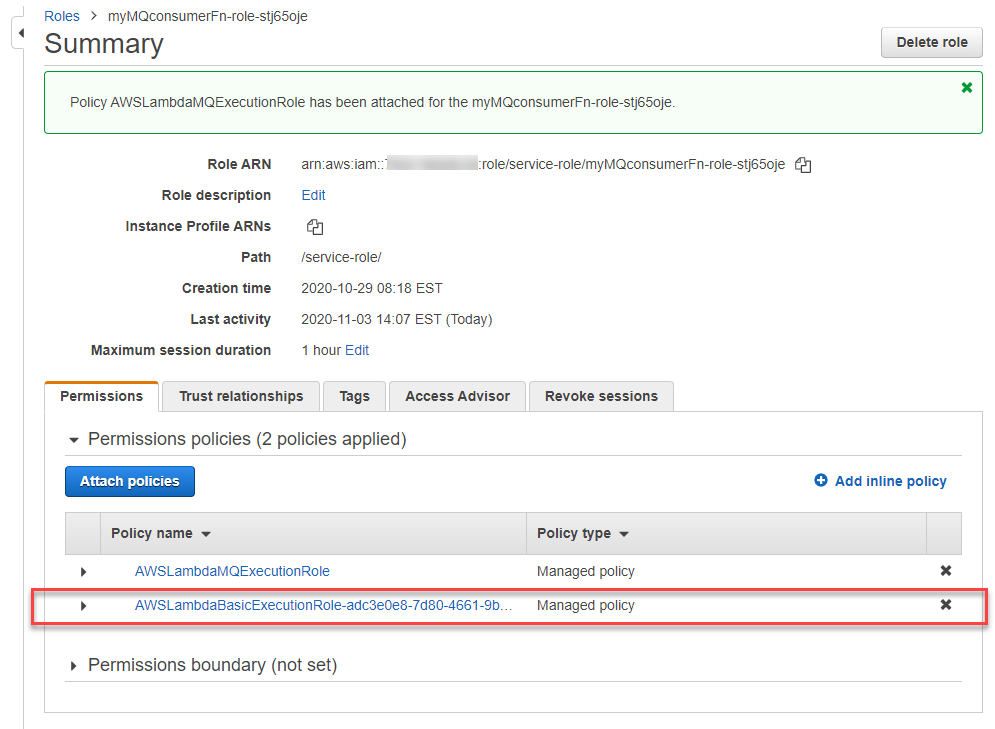This screenshot has height=729, width=995.
Task: Click the Delete role button
Action: coord(932,43)
